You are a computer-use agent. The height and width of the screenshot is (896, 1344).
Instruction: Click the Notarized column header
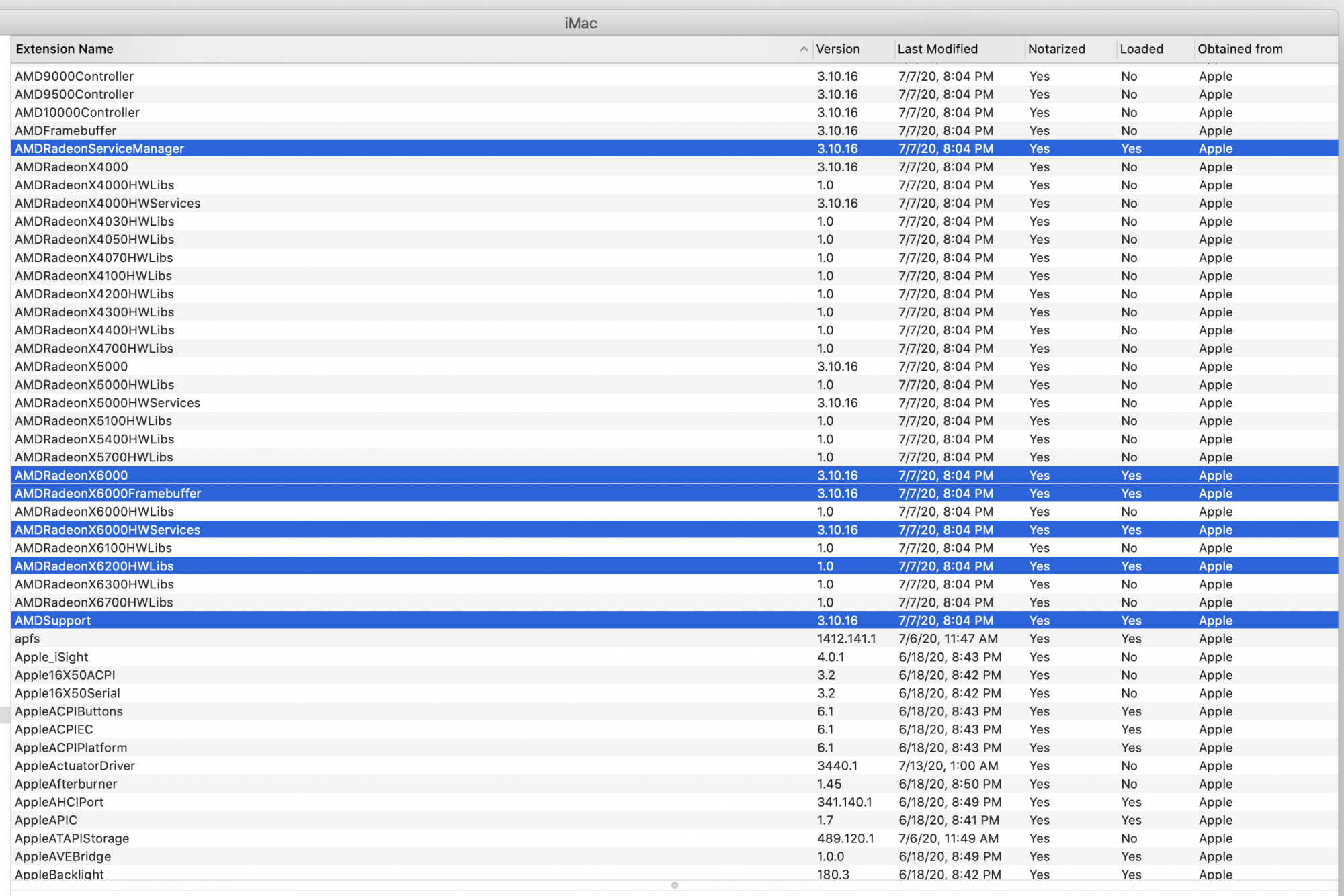[x=1056, y=49]
